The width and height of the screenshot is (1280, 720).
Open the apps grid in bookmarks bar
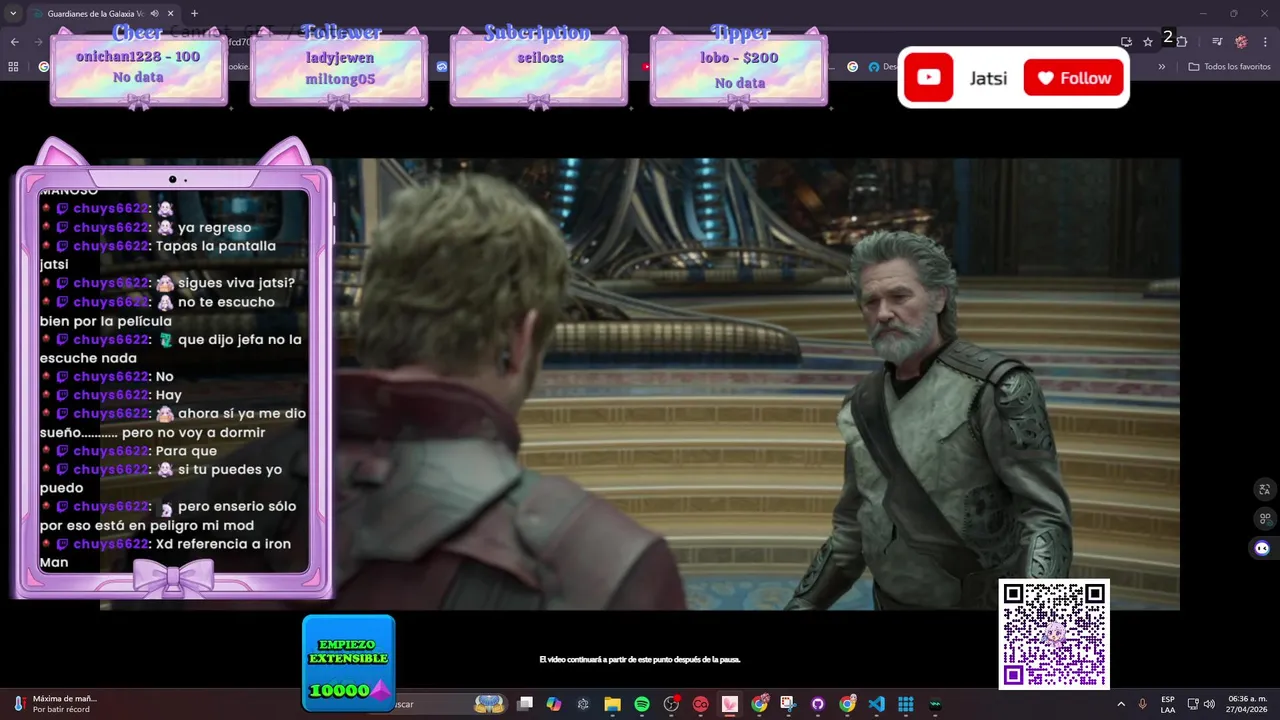[13, 67]
